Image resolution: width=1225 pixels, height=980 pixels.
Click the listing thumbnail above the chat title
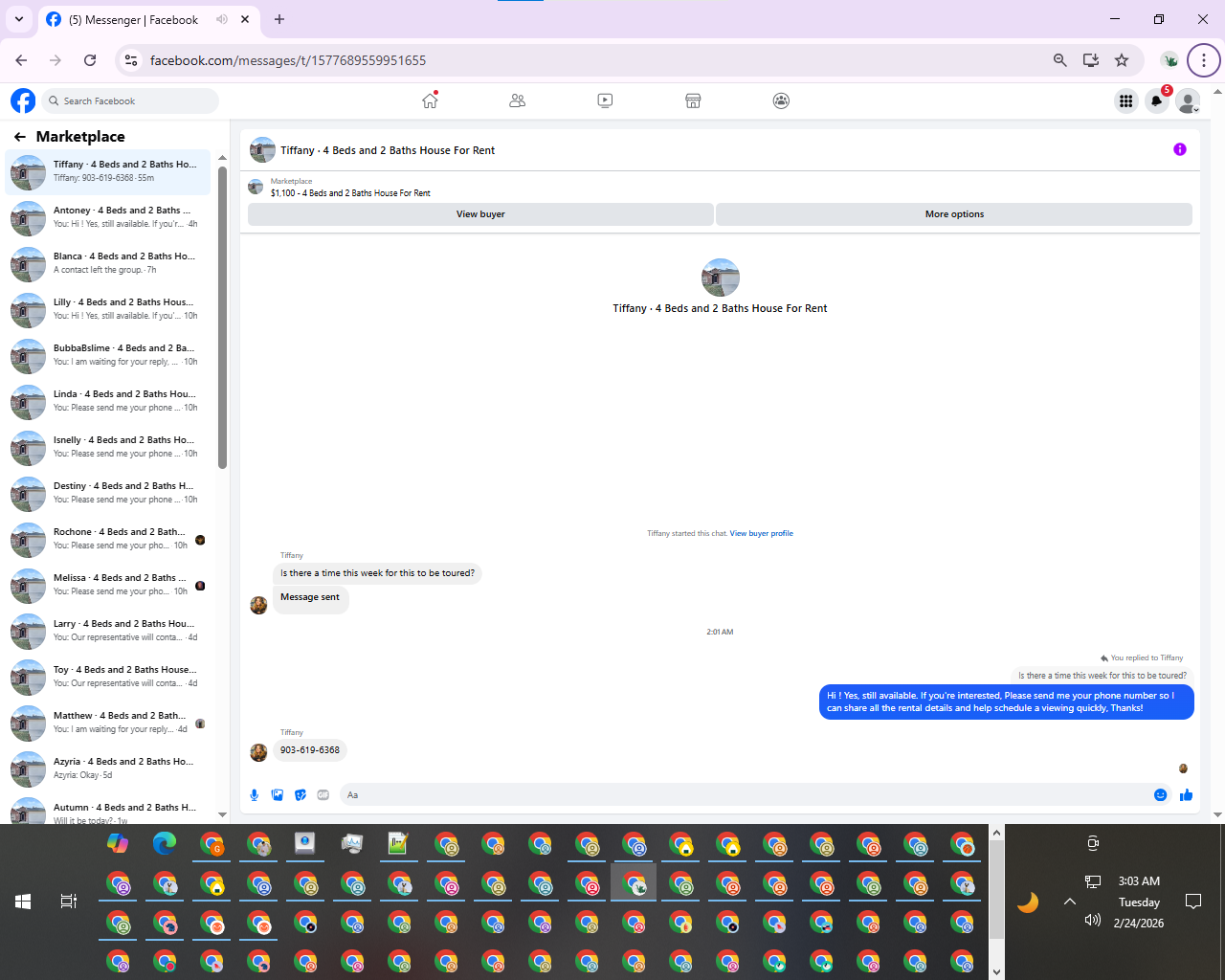click(721, 278)
